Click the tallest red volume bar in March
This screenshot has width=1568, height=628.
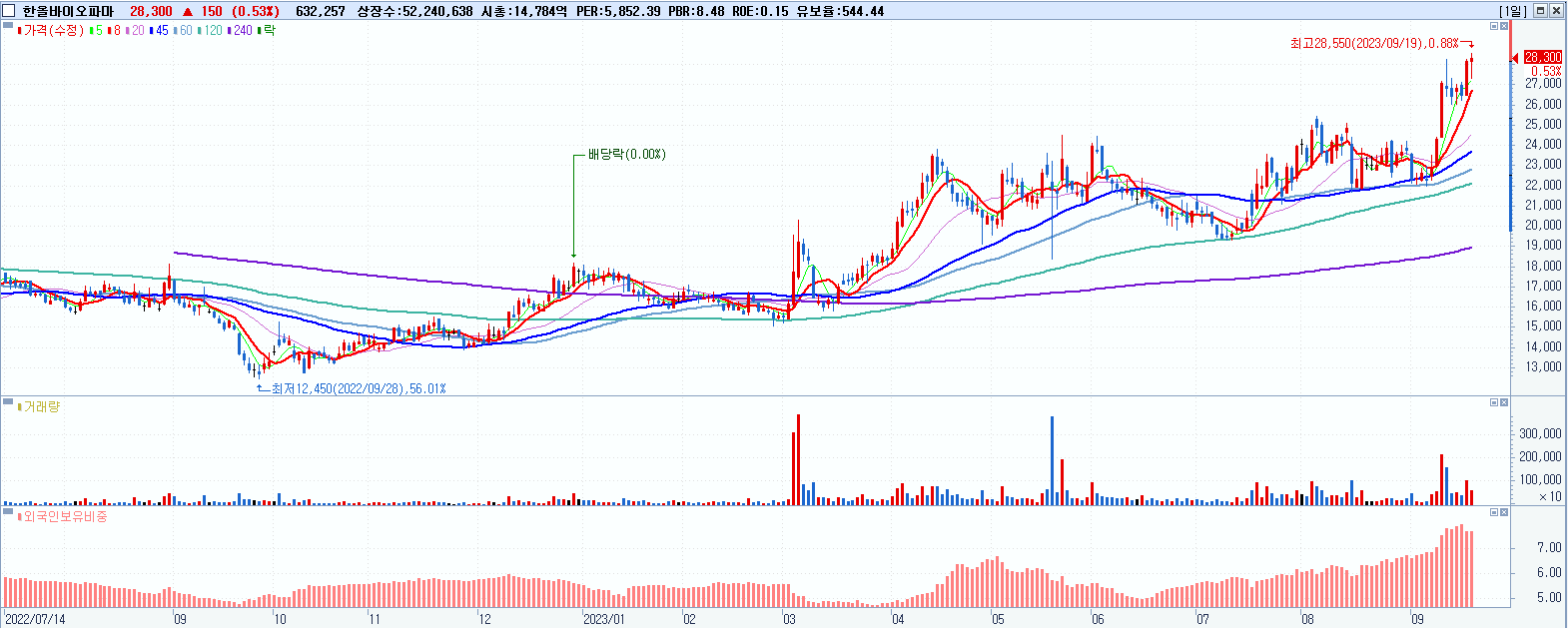(x=798, y=459)
